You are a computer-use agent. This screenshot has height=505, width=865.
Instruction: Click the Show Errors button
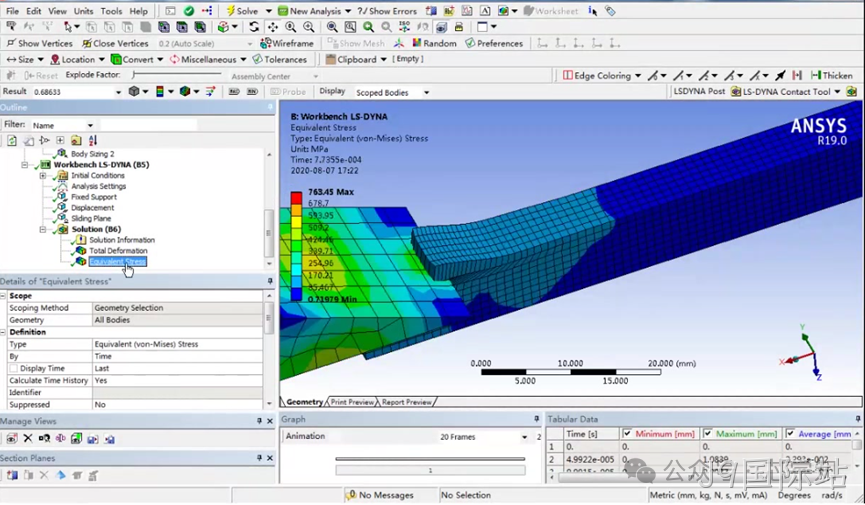coord(387,10)
